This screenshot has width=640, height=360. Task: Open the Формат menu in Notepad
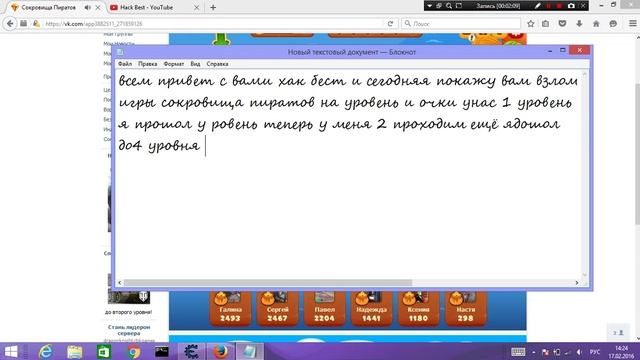173,64
